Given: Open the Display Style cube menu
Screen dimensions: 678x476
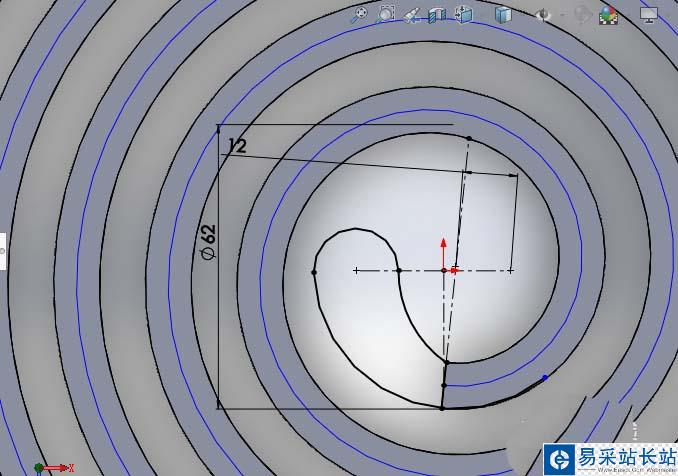Looking at the screenshot, I should tap(503, 16).
